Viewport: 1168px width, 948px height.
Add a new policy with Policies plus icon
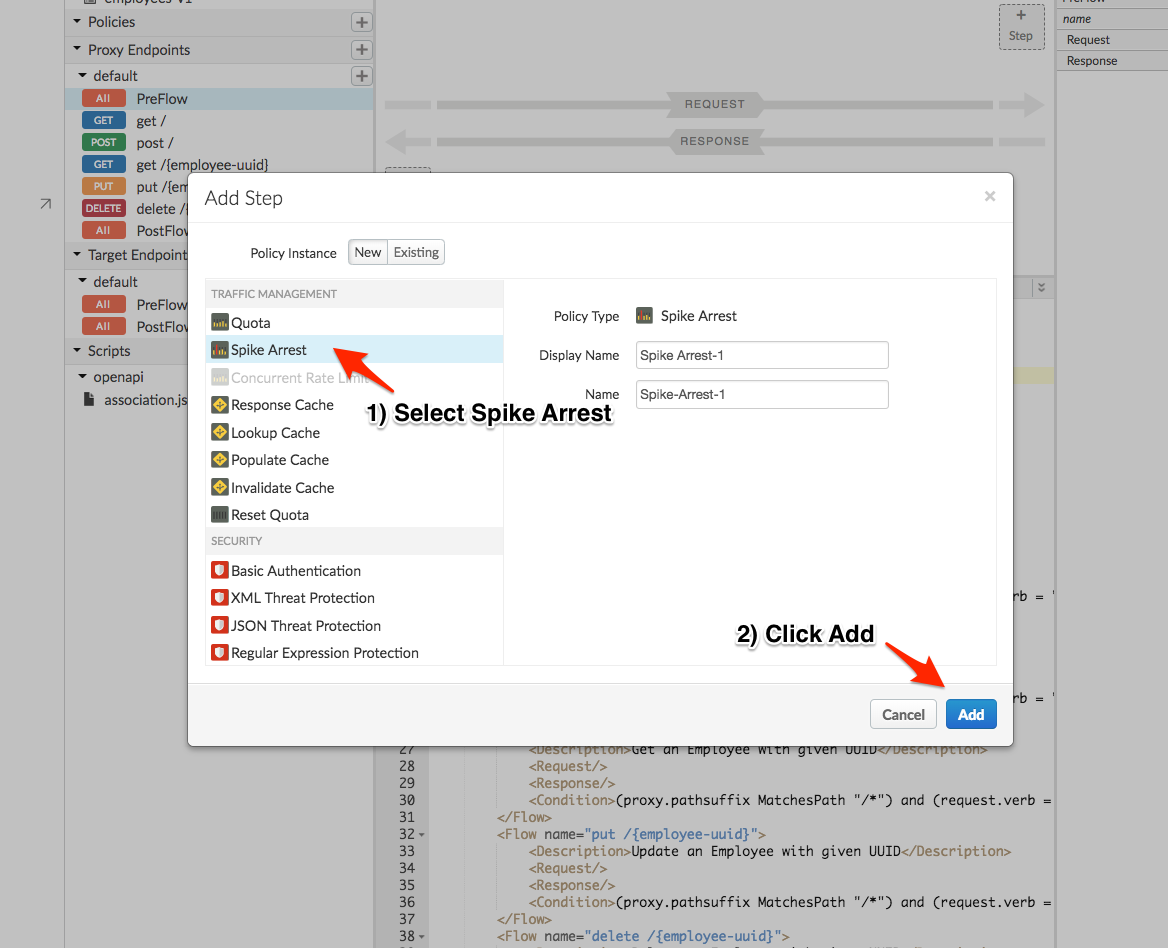(361, 22)
